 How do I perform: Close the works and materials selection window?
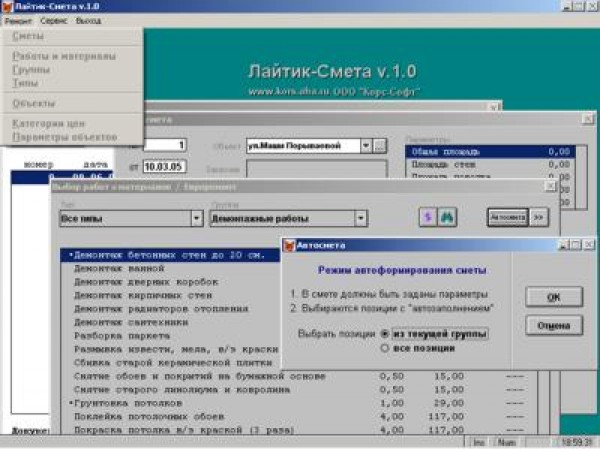point(550,186)
